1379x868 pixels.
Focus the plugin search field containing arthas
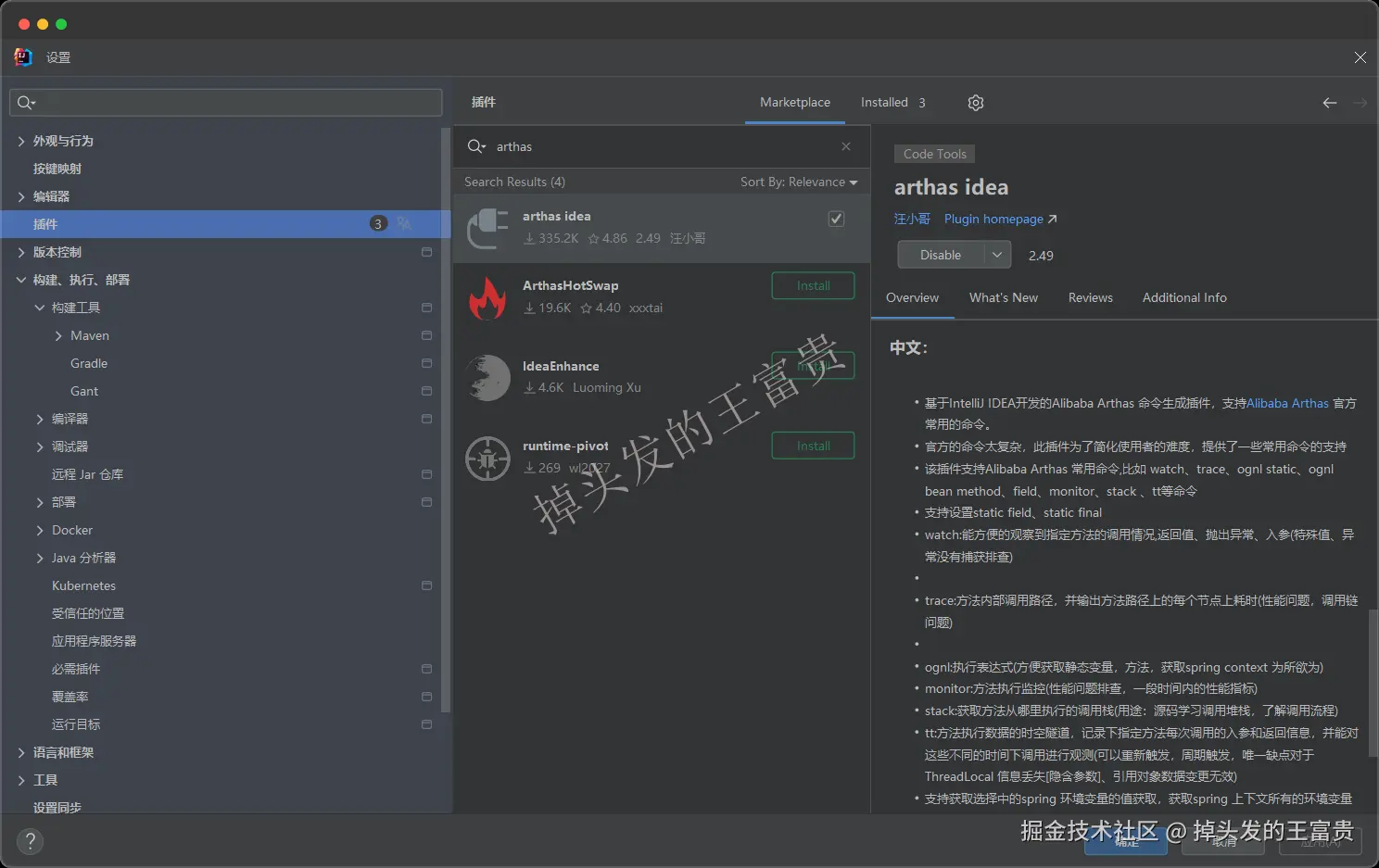(x=660, y=146)
